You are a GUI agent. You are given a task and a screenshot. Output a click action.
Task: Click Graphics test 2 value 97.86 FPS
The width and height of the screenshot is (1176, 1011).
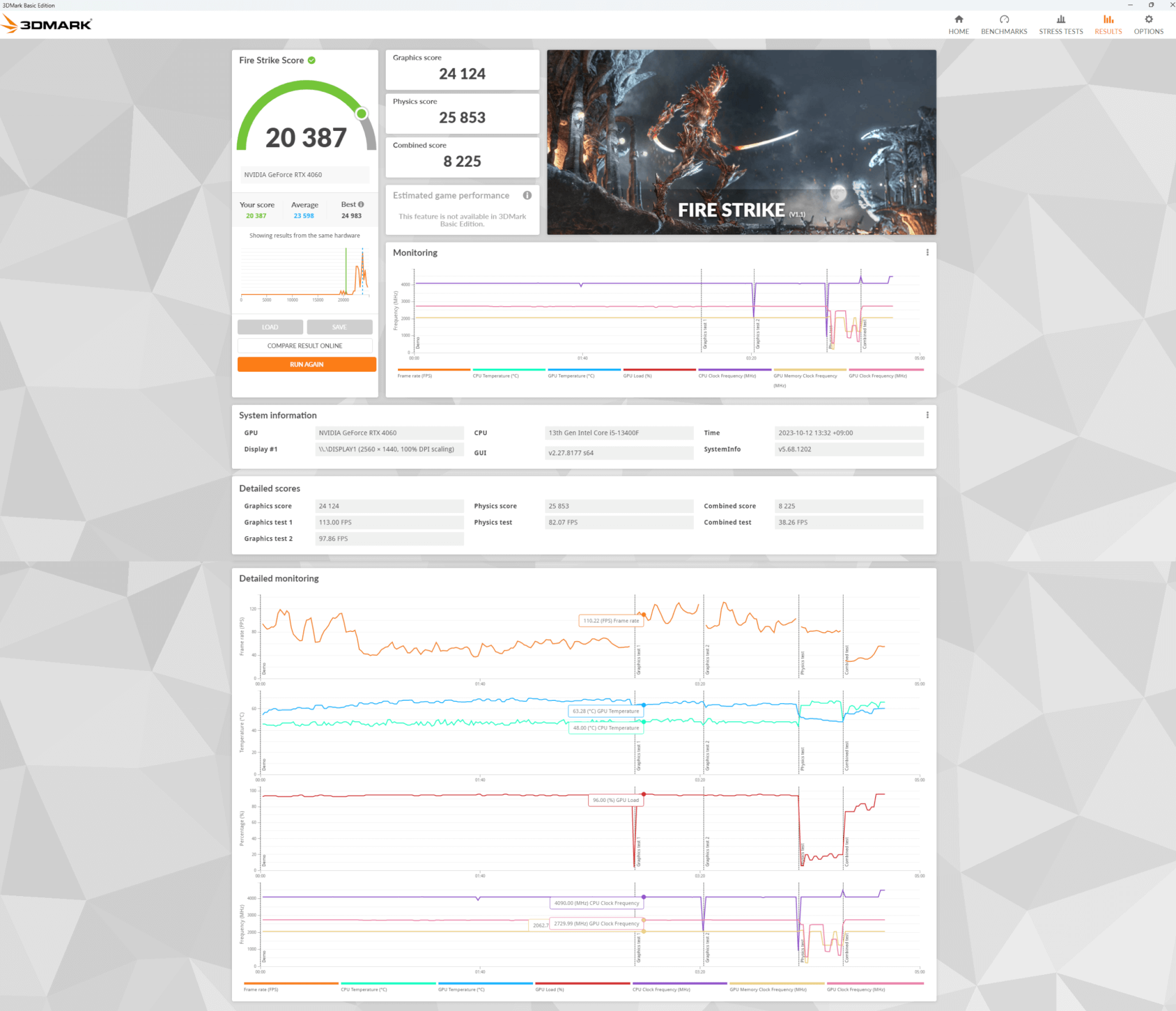pos(389,538)
